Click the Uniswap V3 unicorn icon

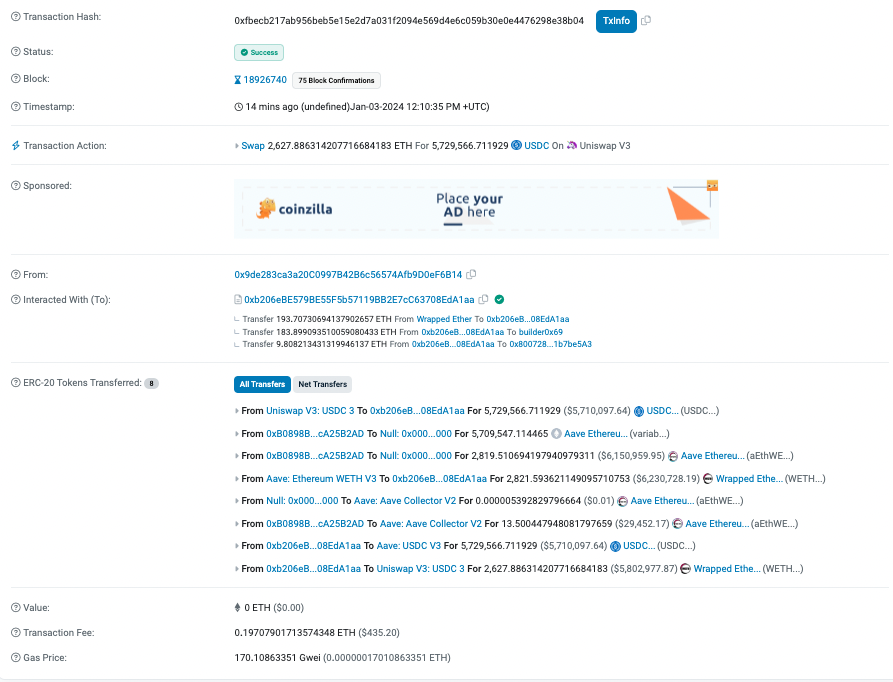pyautogui.click(x=572, y=145)
